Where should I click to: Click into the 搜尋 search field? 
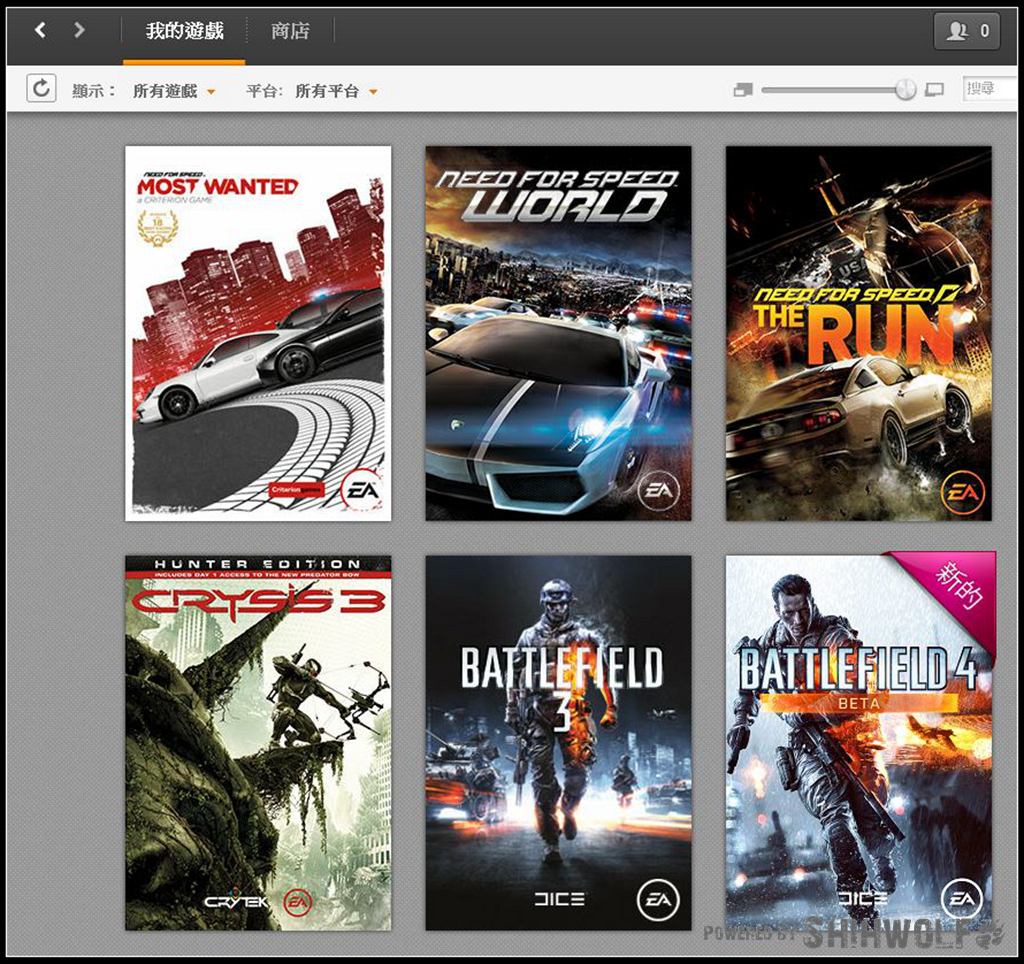coord(989,89)
